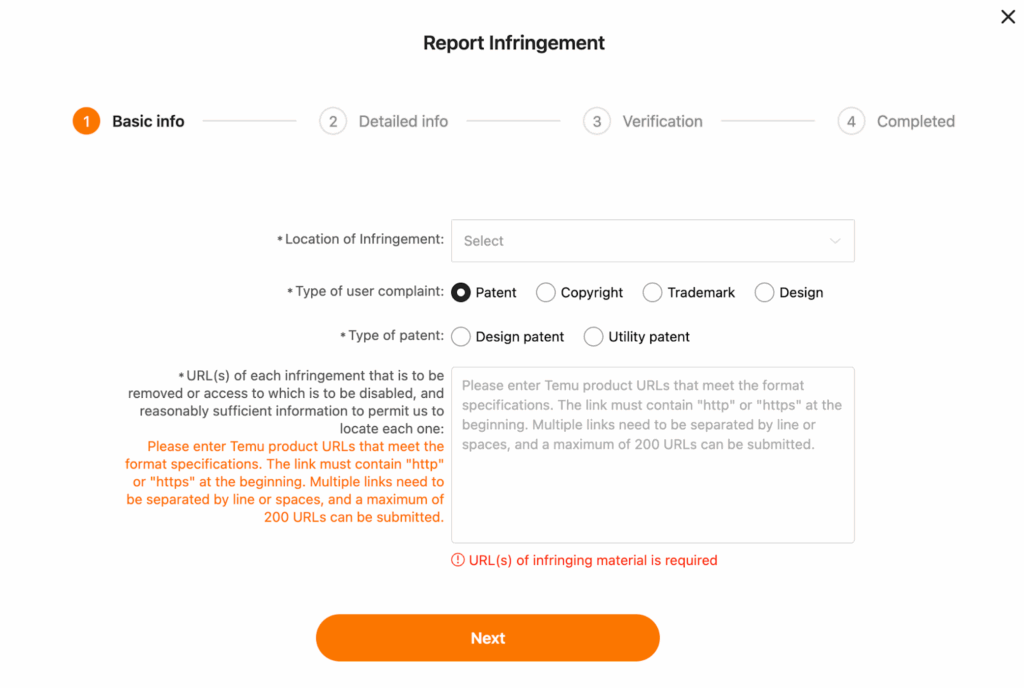The image size is (1024, 689).
Task: Click the step 1 orange circle icon
Action: click(x=86, y=121)
